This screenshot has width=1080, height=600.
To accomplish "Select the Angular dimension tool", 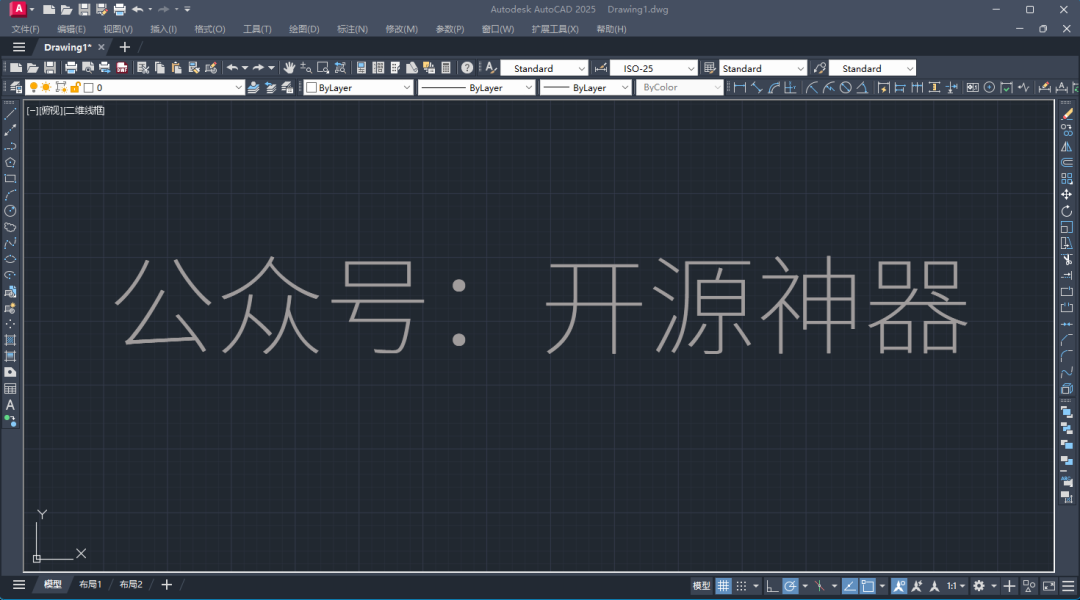I will 862,87.
